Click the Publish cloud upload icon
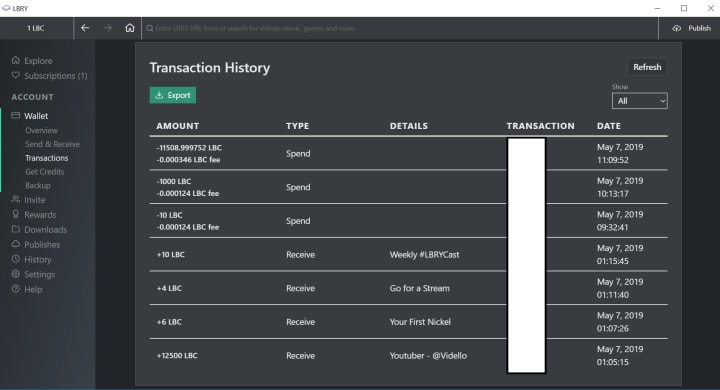 coord(677,28)
